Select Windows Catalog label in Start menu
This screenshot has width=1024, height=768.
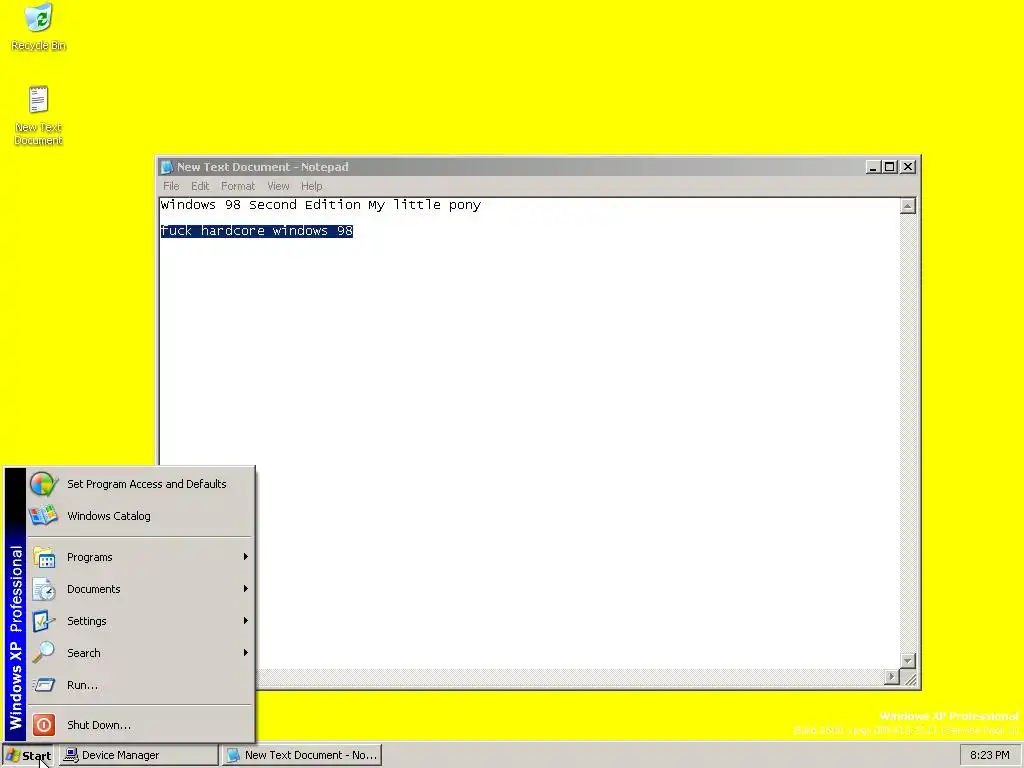(108, 516)
